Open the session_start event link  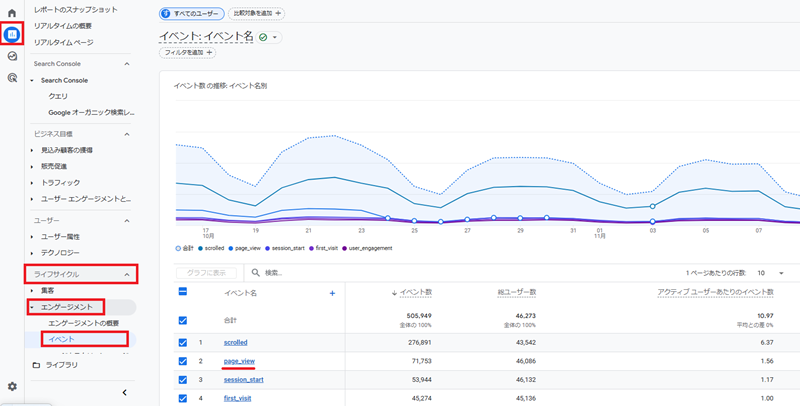244,380
